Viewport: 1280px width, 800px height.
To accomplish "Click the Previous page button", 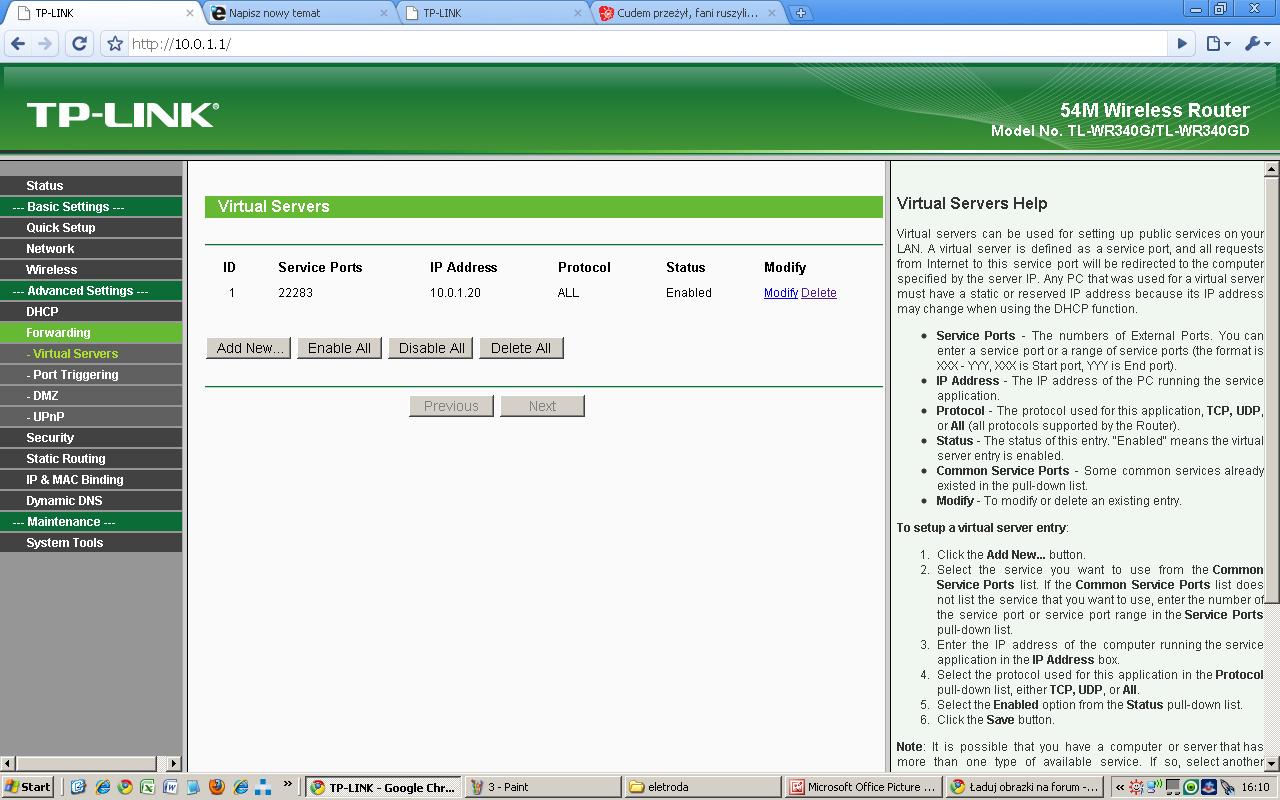I will pos(451,406).
